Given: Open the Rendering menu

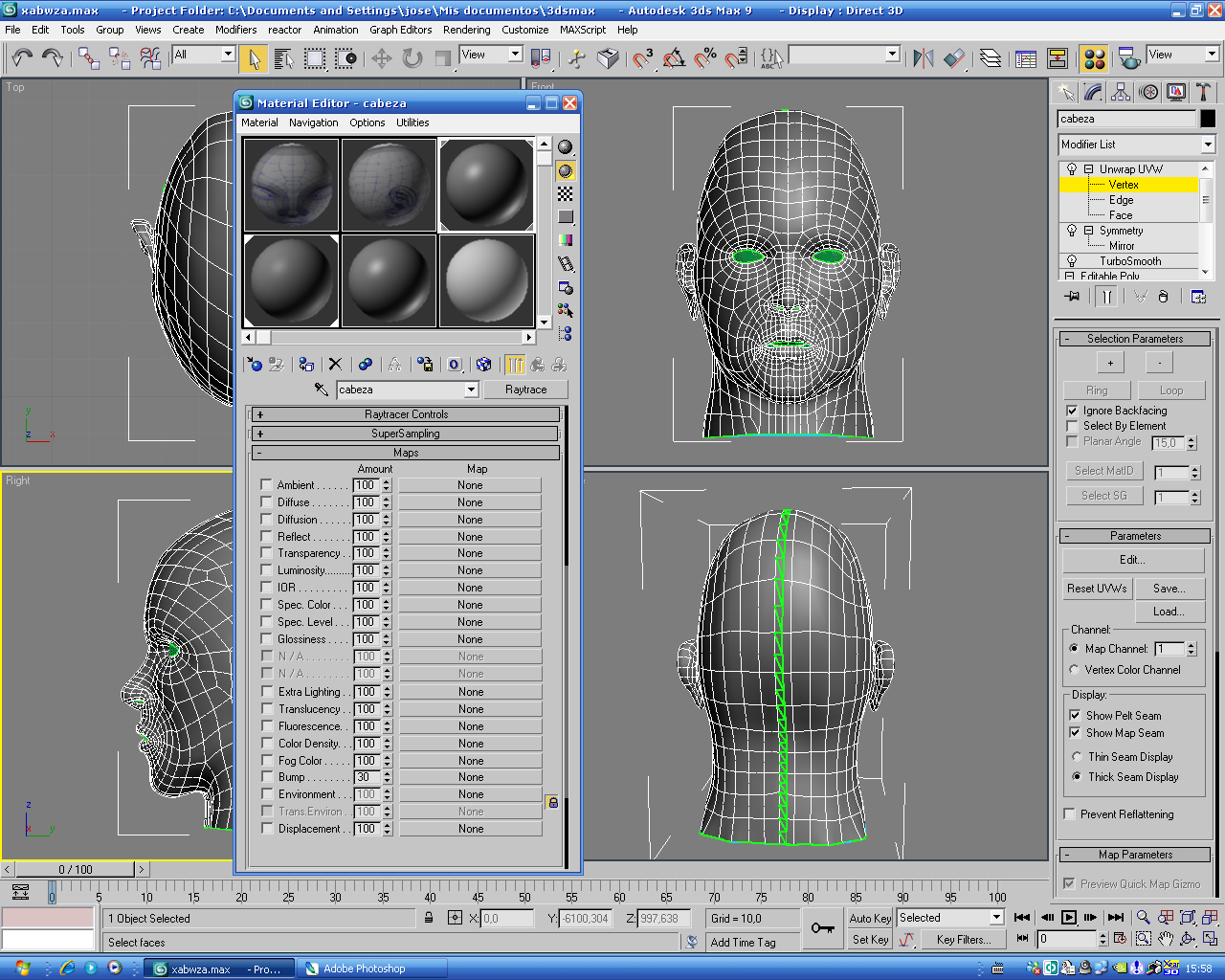Looking at the screenshot, I should pyautogui.click(x=466, y=30).
